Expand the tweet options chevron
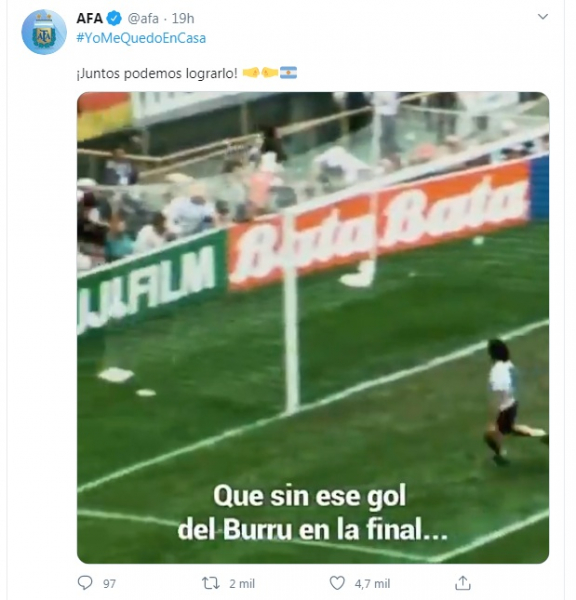This screenshot has width=576, height=600. [x=543, y=16]
